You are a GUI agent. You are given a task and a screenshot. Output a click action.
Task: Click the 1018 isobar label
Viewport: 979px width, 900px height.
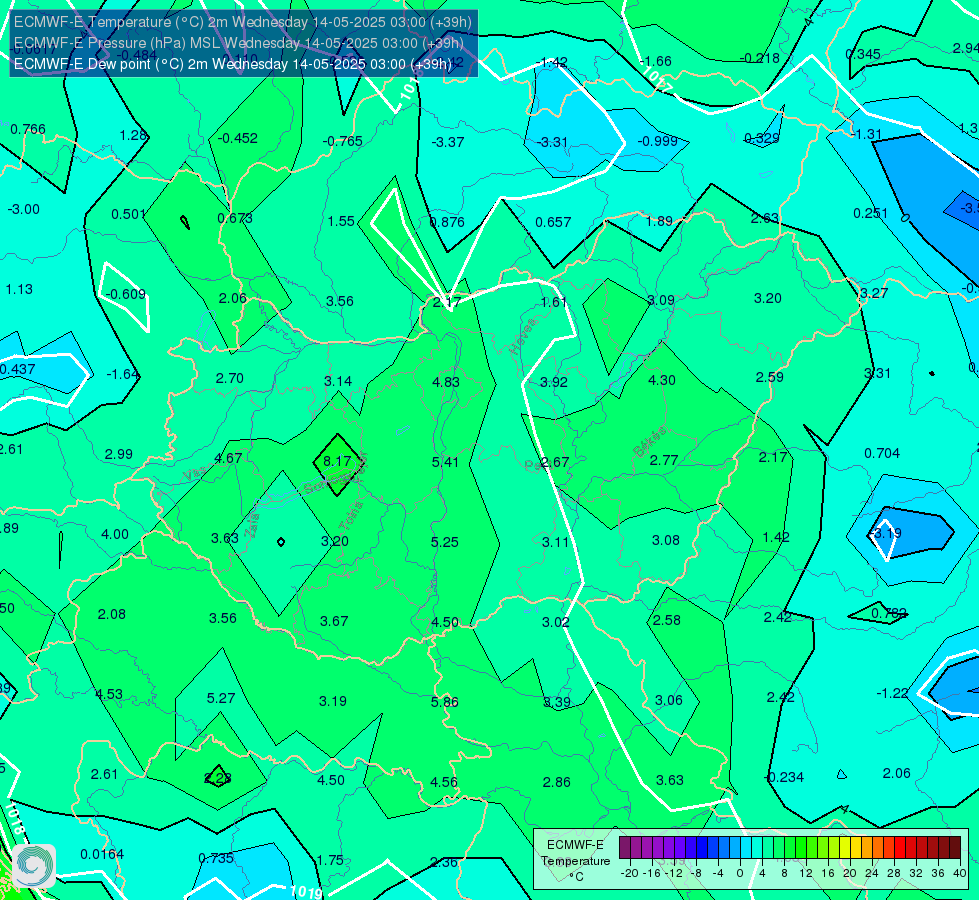click(15, 819)
